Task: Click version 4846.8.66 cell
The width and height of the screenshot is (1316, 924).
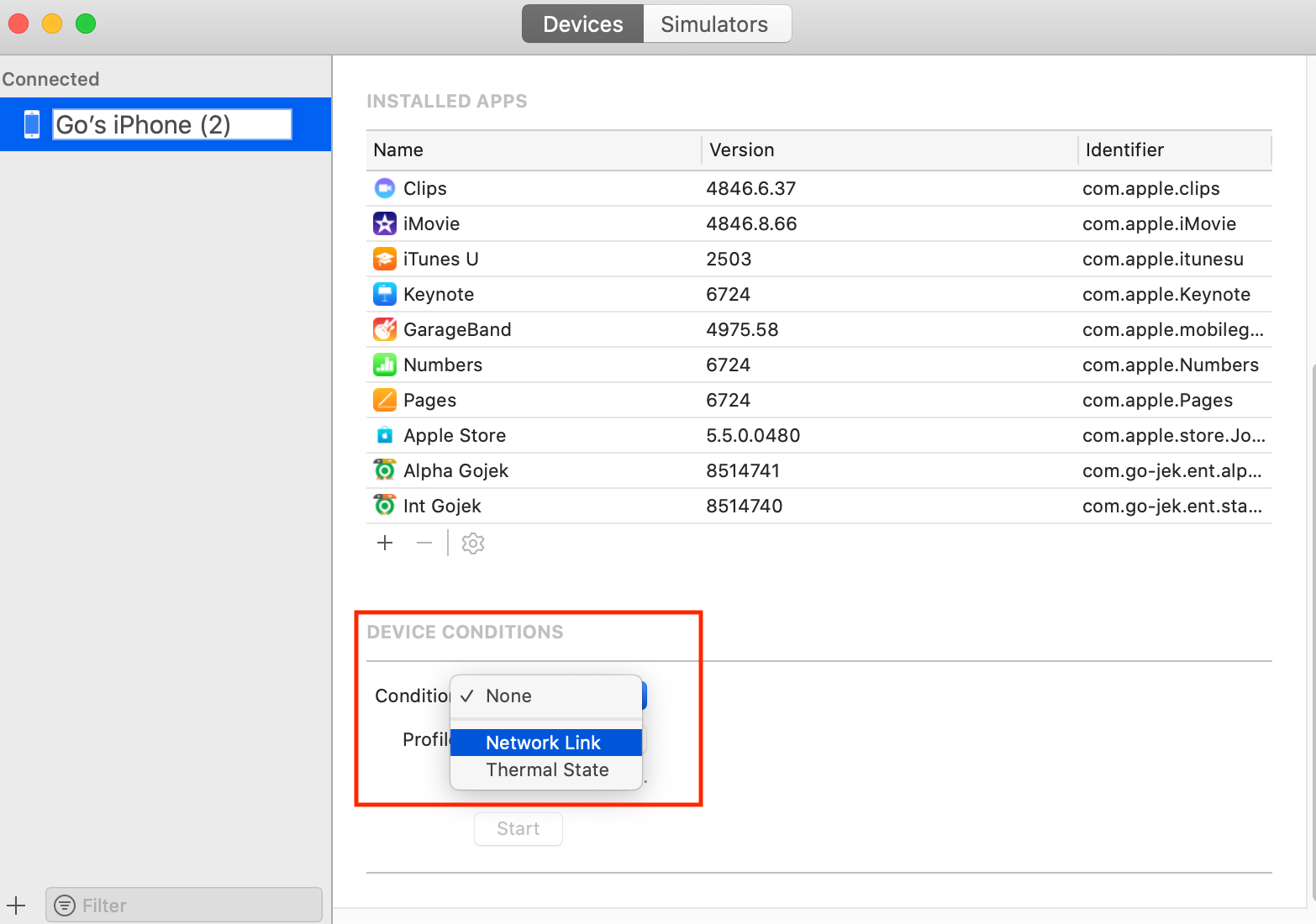Action: coord(751,223)
